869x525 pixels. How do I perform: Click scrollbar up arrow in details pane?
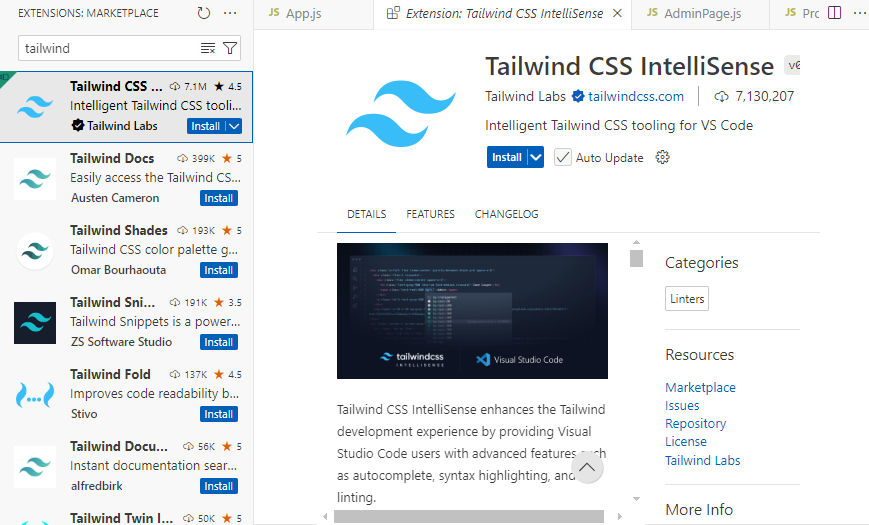click(636, 242)
